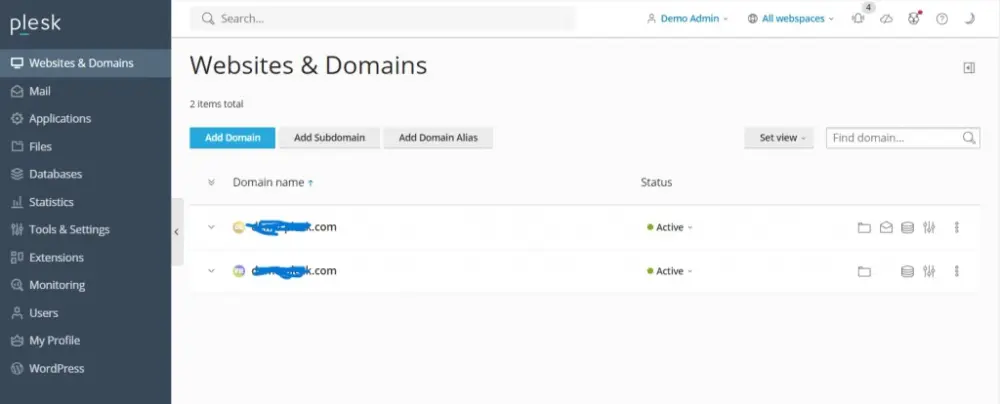Viewport: 1000px width, 404px height.
Task: Open file manager for the first domain
Action: 864,228
